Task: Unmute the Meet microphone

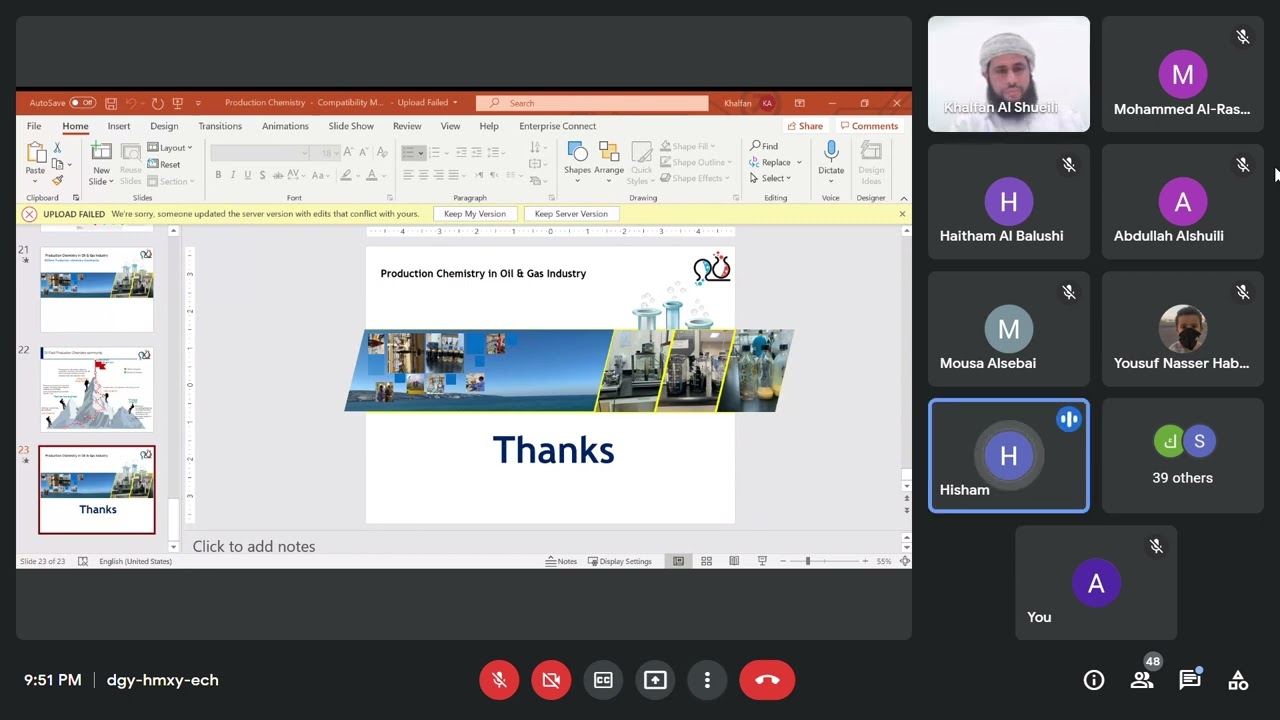Action: (499, 680)
